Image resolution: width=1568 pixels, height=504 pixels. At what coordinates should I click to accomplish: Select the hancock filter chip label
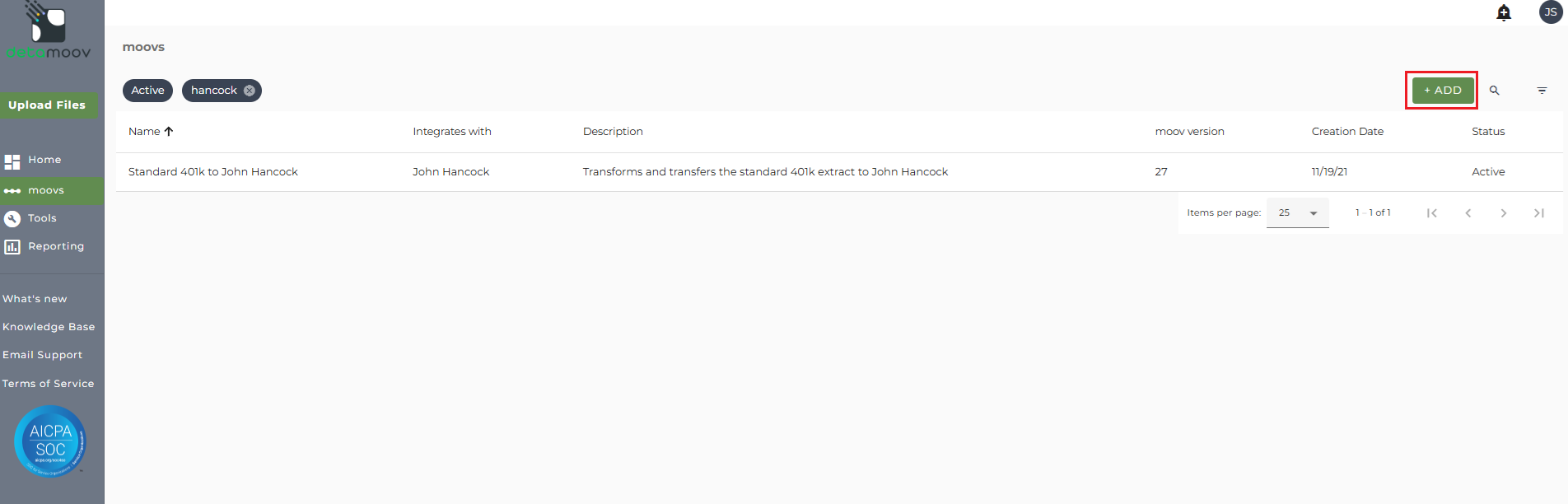[214, 91]
